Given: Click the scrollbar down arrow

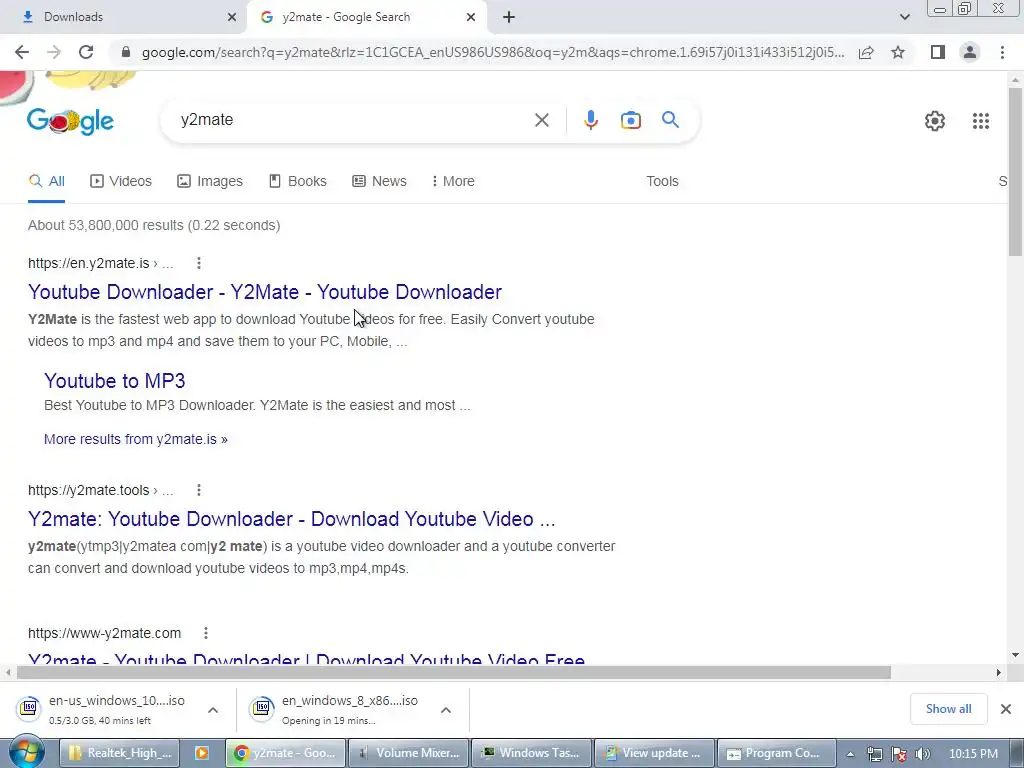Looking at the screenshot, I should click(1015, 655).
